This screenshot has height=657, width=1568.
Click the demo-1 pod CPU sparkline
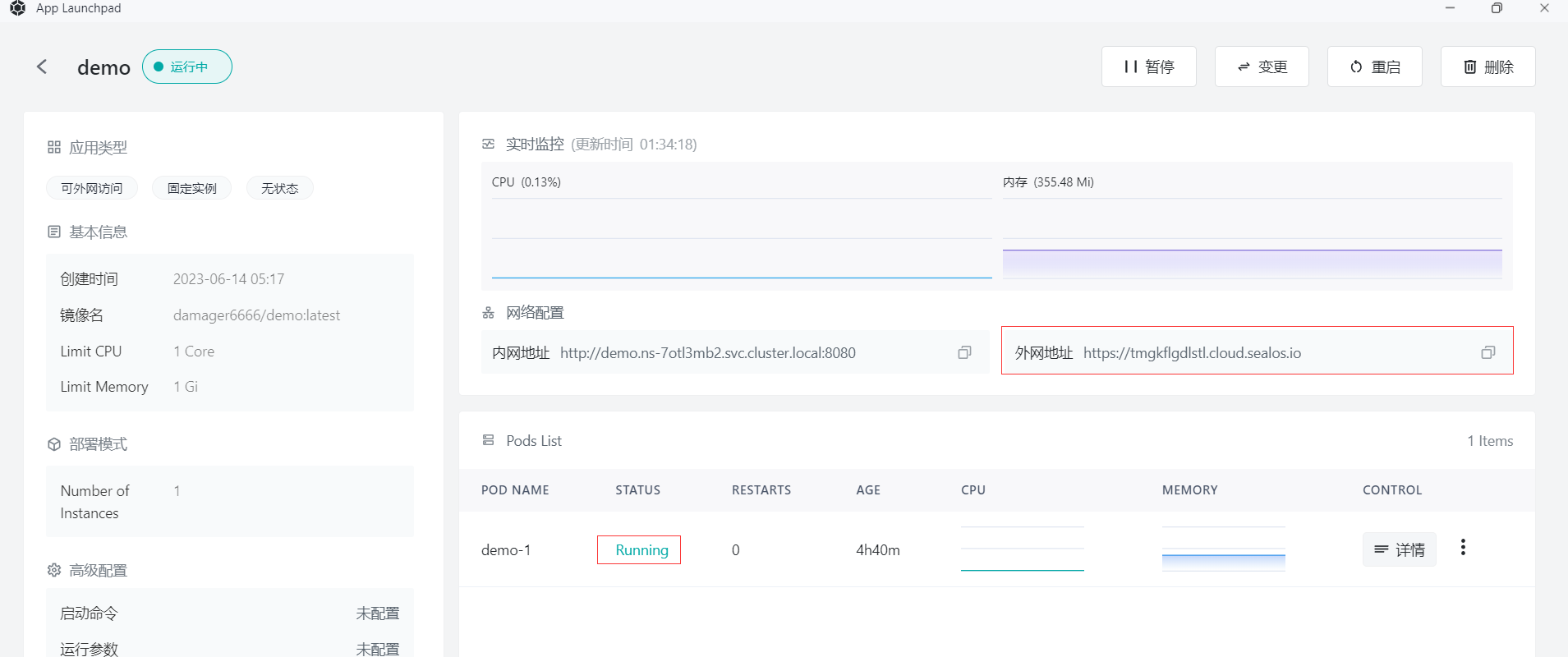(1022, 549)
